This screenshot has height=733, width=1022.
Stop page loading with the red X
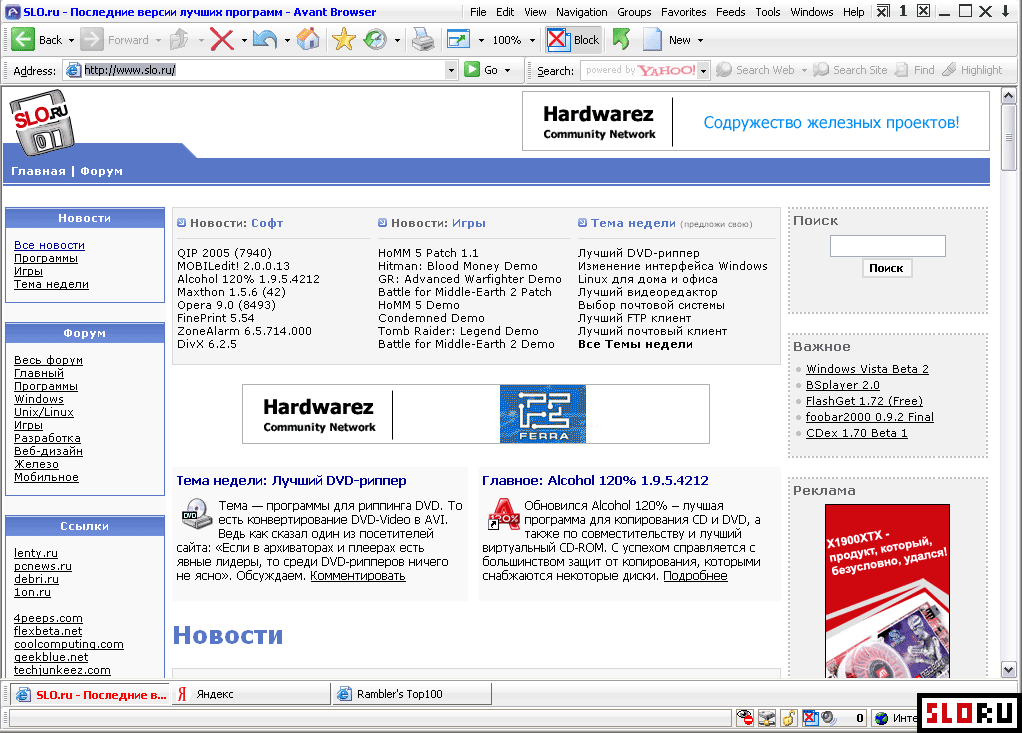pos(222,40)
